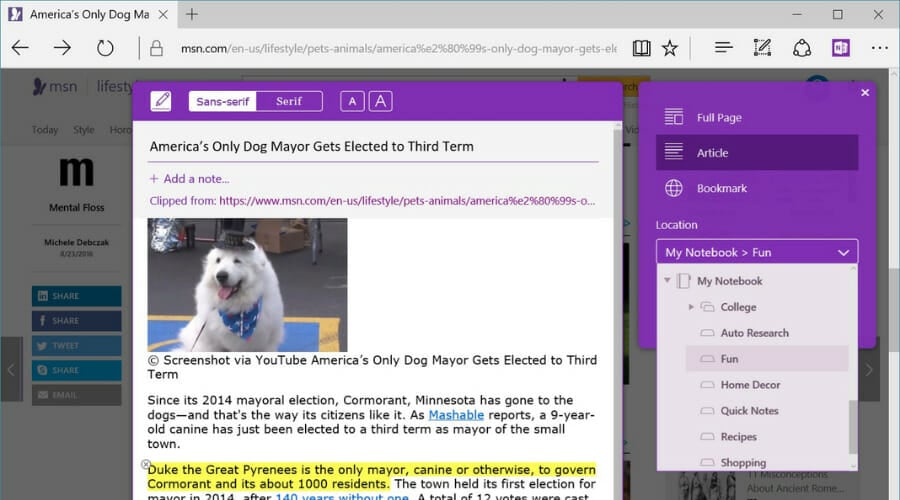Switch article font to Sans-serif

coord(223,102)
